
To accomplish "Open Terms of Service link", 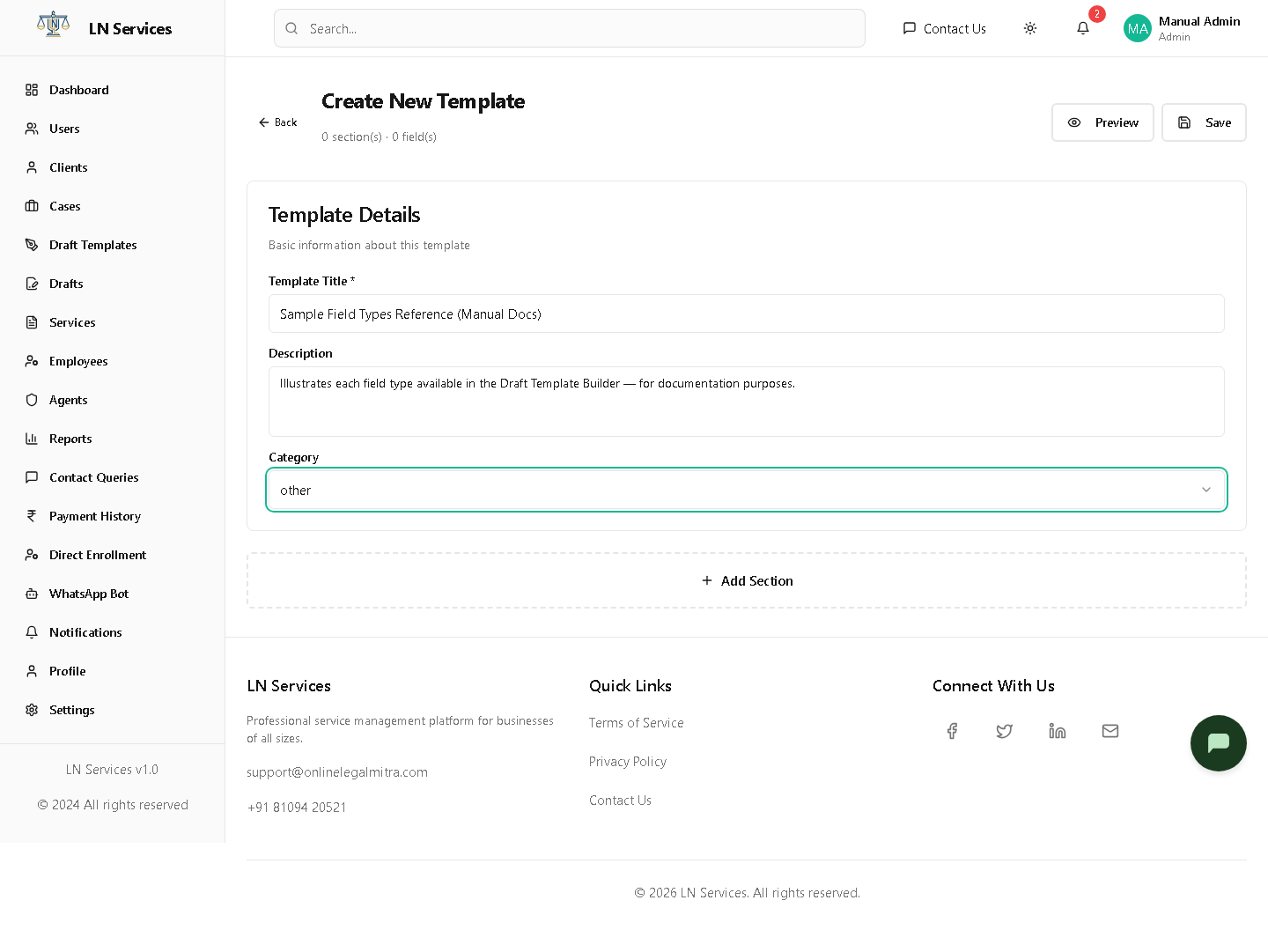I will click(636, 723).
